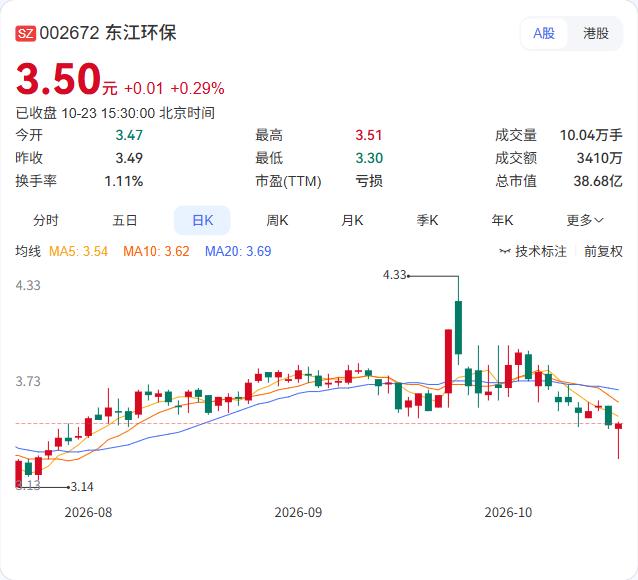This screenshot has height=580, width=638.
Task: Click the 3.14 low price marker
Action: (82, 487)
